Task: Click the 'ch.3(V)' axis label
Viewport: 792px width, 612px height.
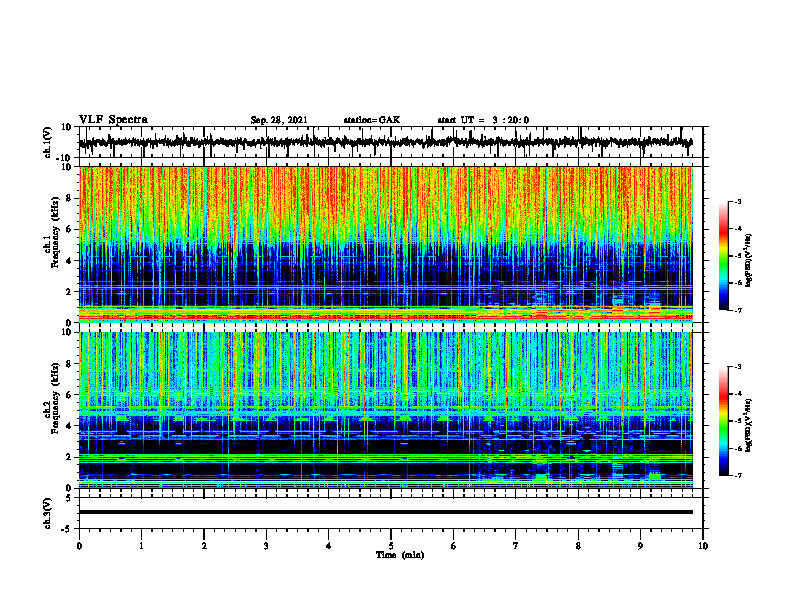Action: pyautogui.click(x=48, y=513)
